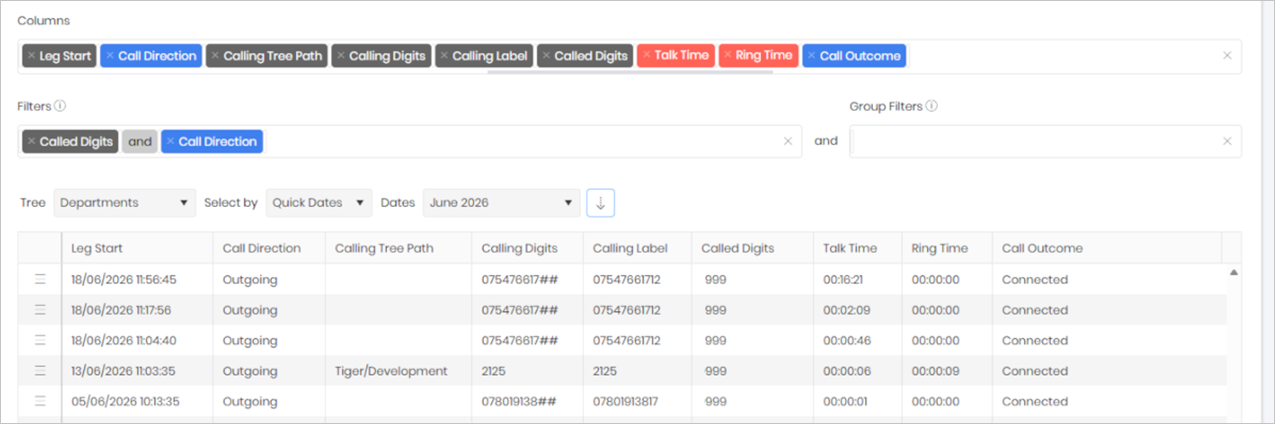Open the Tree Departments dropdown
1275x424 pixels.
pyautogui.click(x=124, y=203)
